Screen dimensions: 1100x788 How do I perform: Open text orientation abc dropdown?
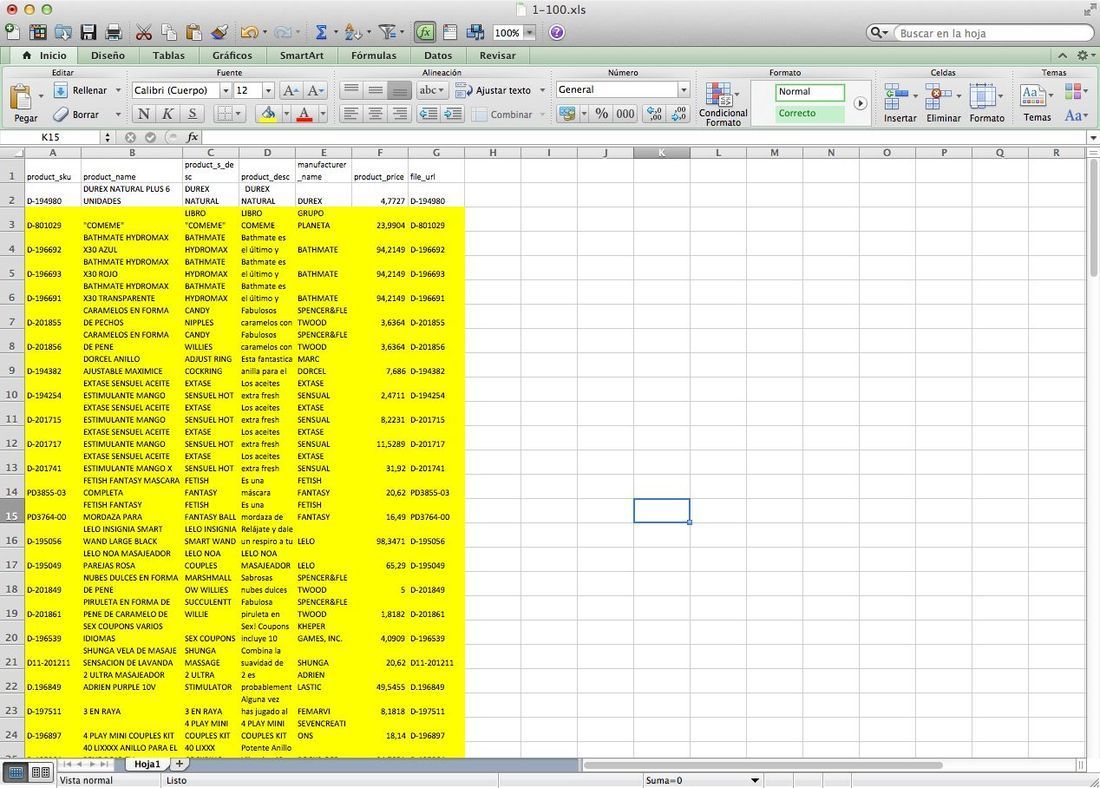tap(431, 90)
